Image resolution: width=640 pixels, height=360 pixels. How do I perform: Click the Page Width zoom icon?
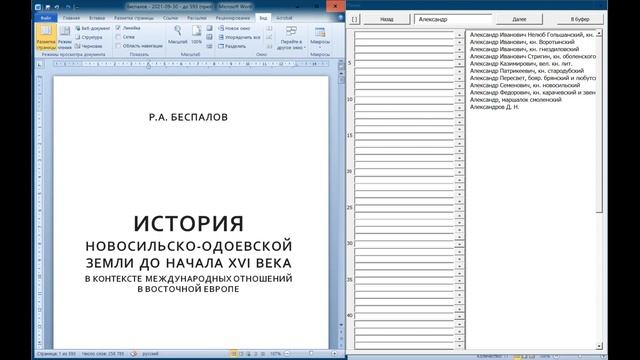209,46
